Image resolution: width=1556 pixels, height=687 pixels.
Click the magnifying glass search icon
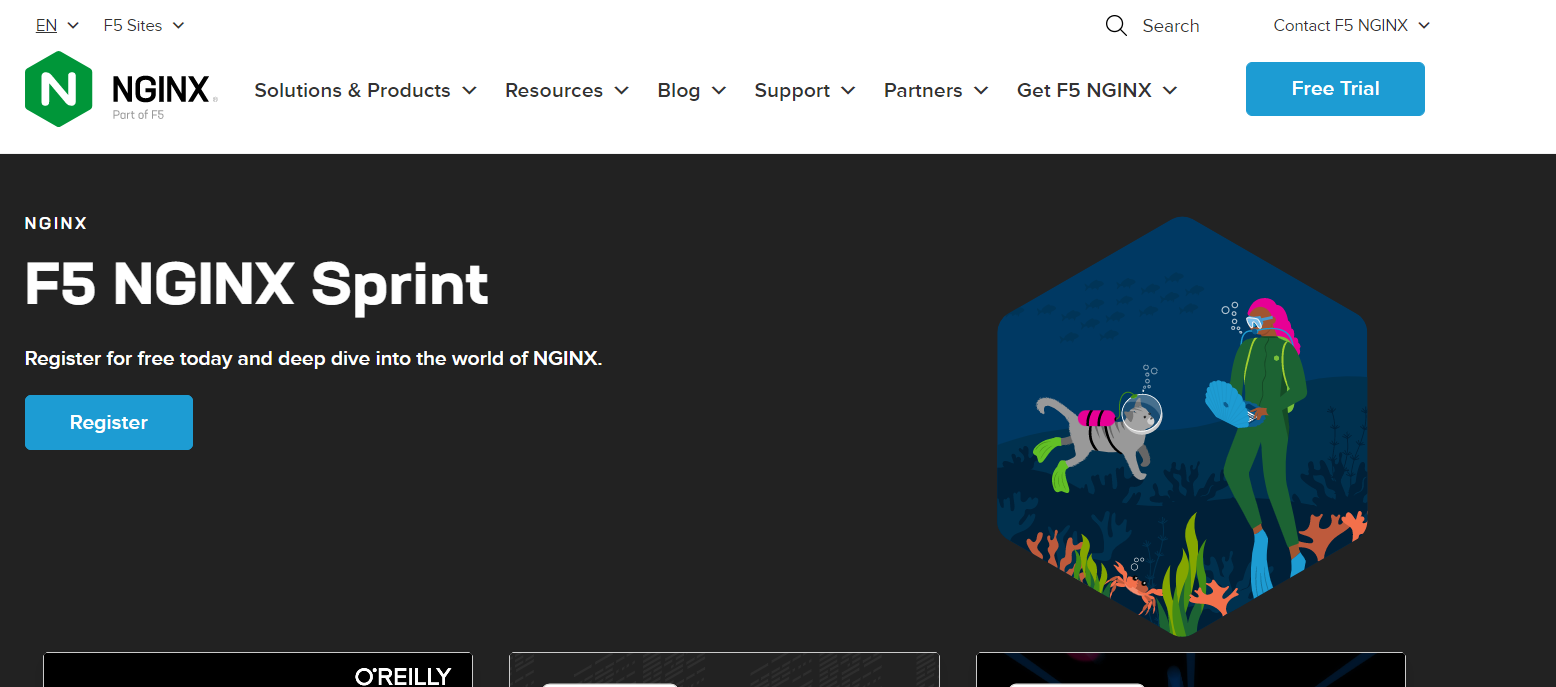pos(1116,25)
